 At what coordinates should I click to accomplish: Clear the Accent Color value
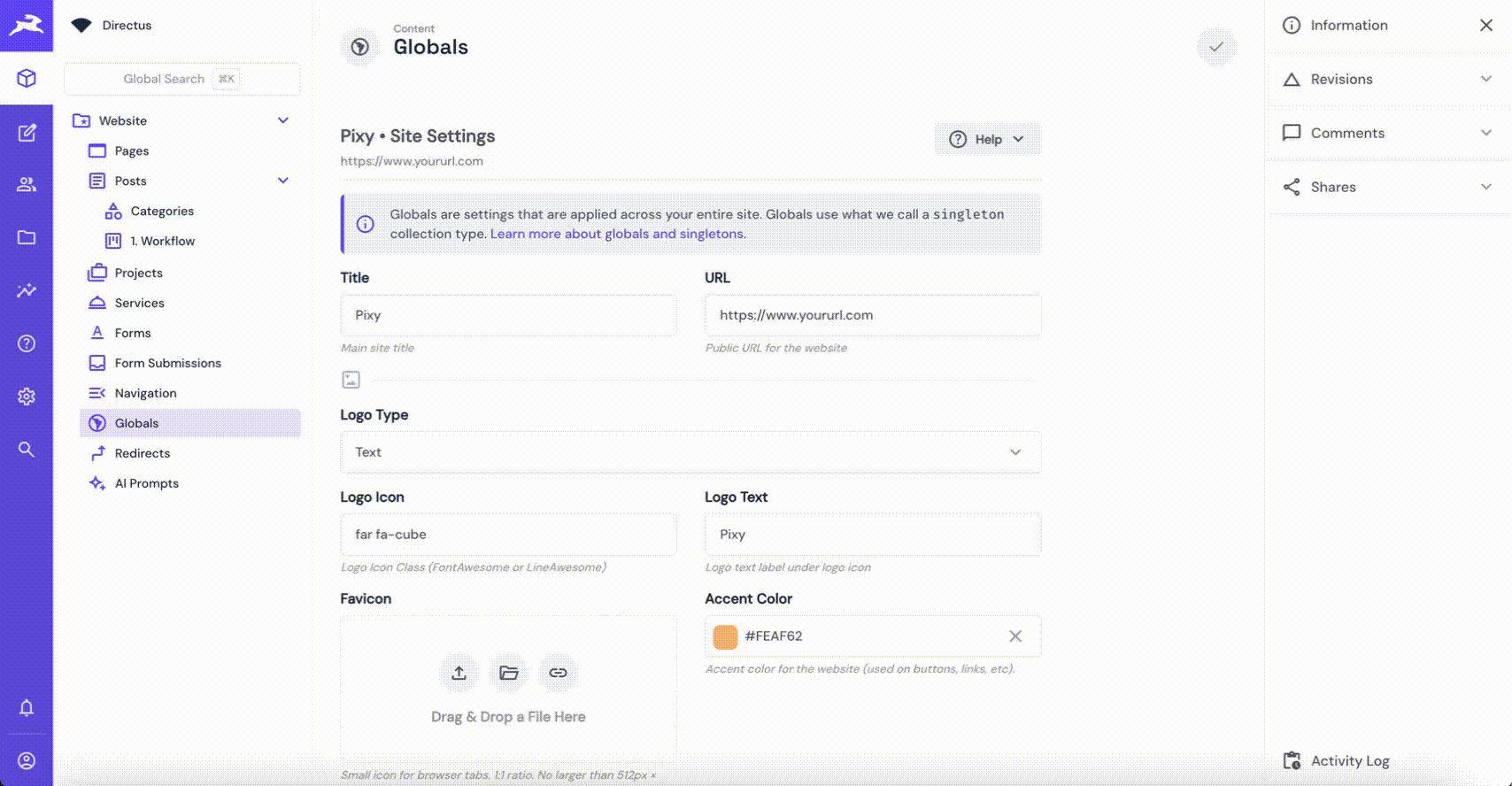1015,636
